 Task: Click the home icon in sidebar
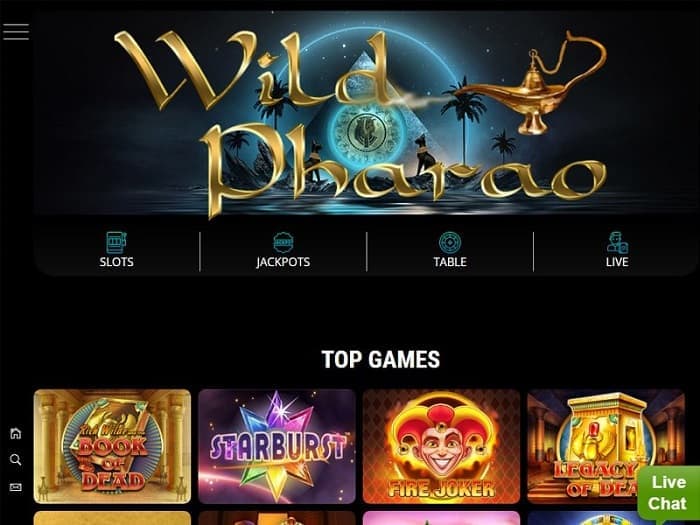(16, 433)
